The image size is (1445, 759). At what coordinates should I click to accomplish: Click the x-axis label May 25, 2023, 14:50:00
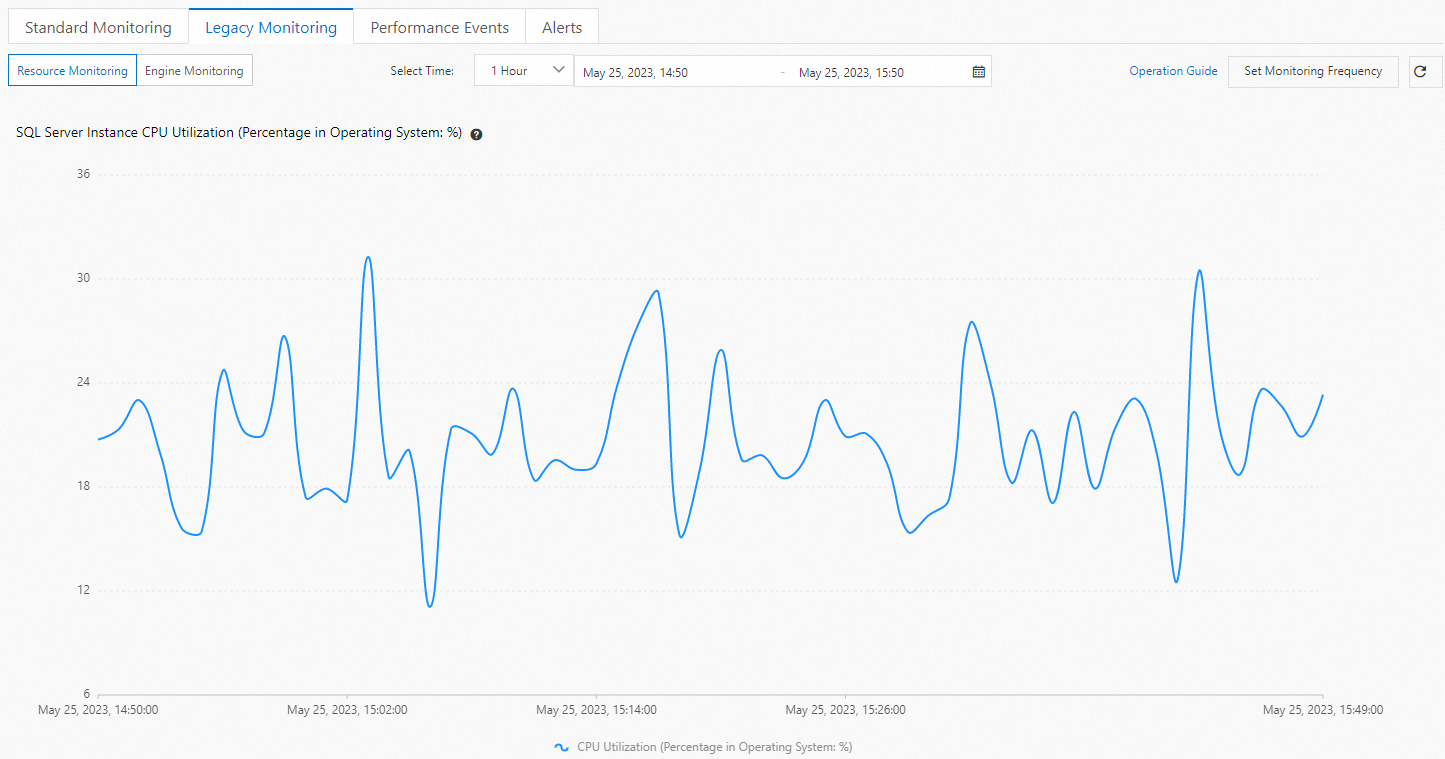[98, 710]
